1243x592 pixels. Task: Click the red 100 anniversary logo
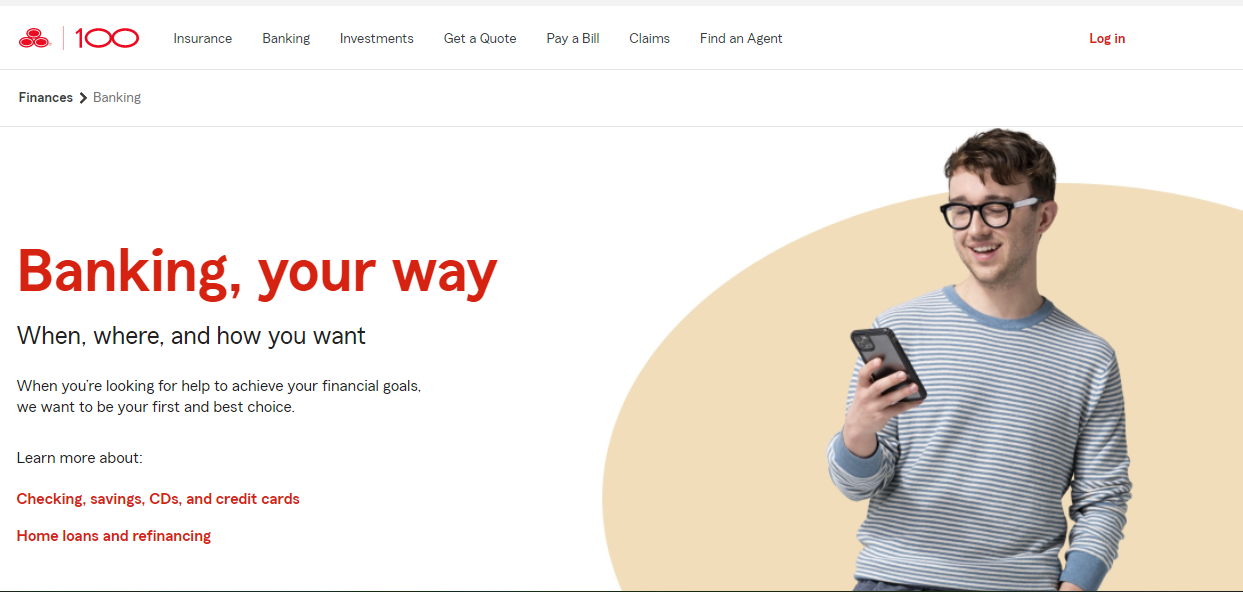tap(107, 38)
